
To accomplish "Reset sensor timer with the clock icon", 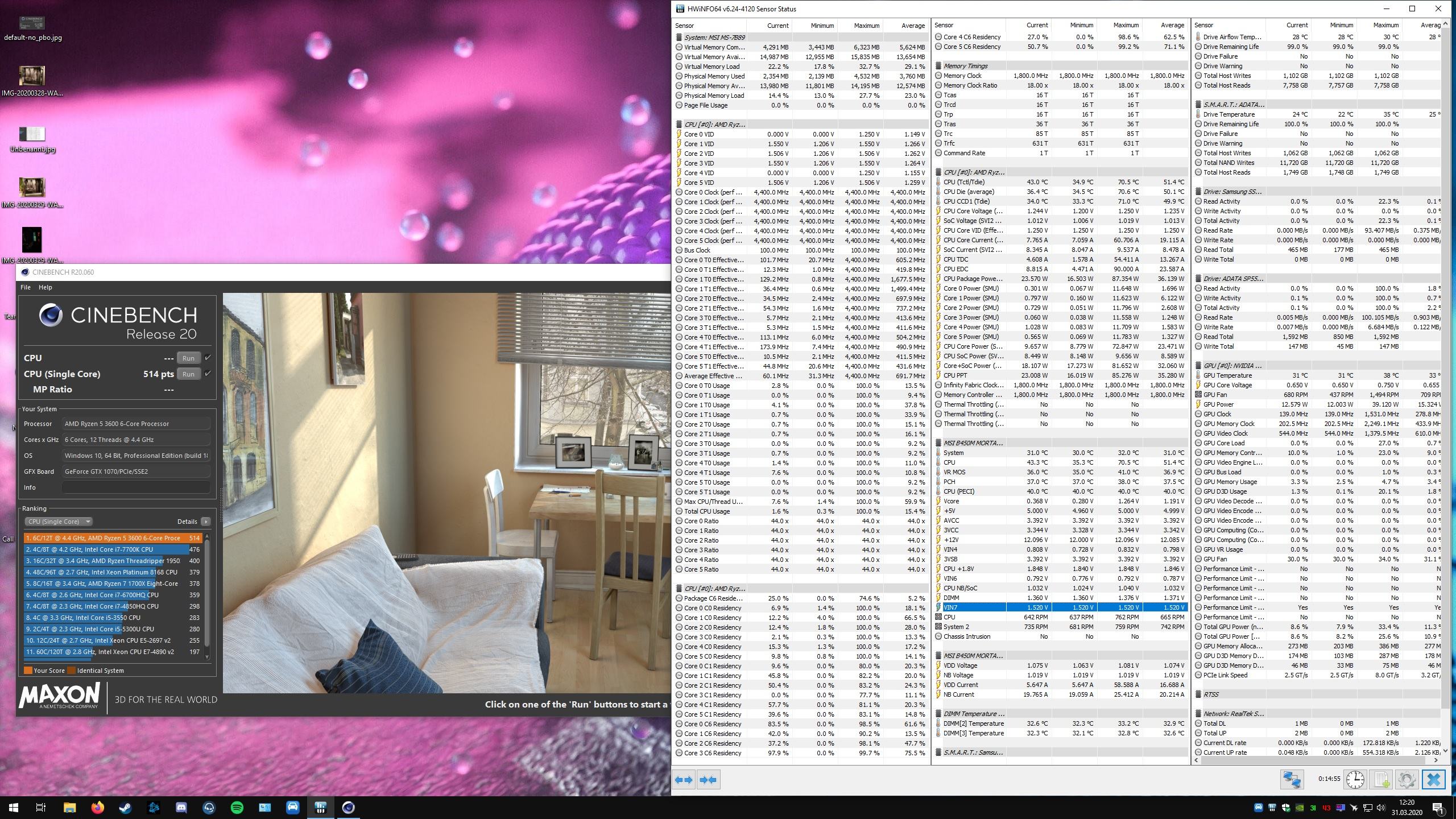I will [x=1355, y=779].
